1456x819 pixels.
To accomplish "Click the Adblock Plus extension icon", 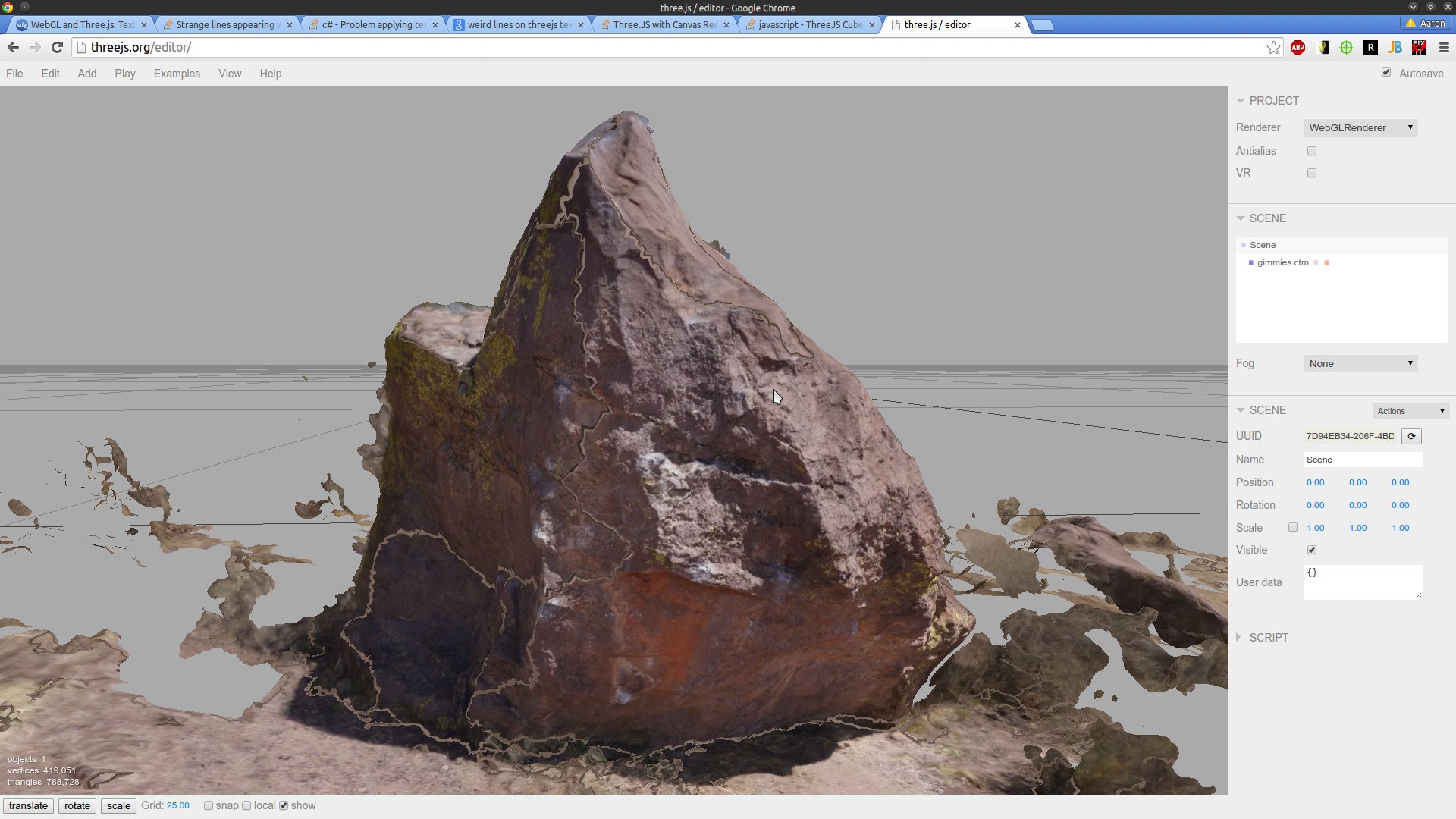I will 1298,47.
